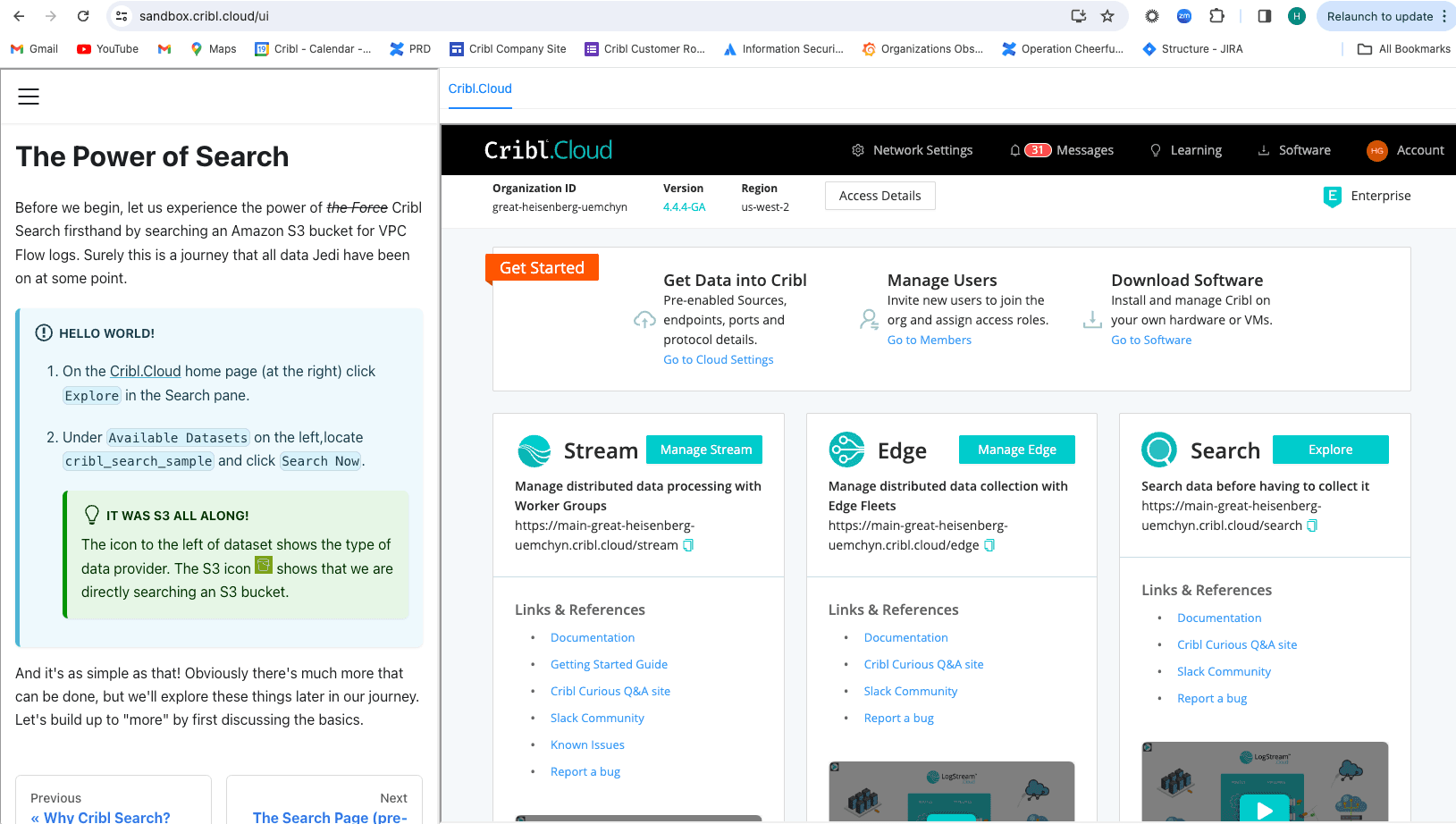
Task: Copy the Edge URL with copy icon
Action: [x=989, y=545]
